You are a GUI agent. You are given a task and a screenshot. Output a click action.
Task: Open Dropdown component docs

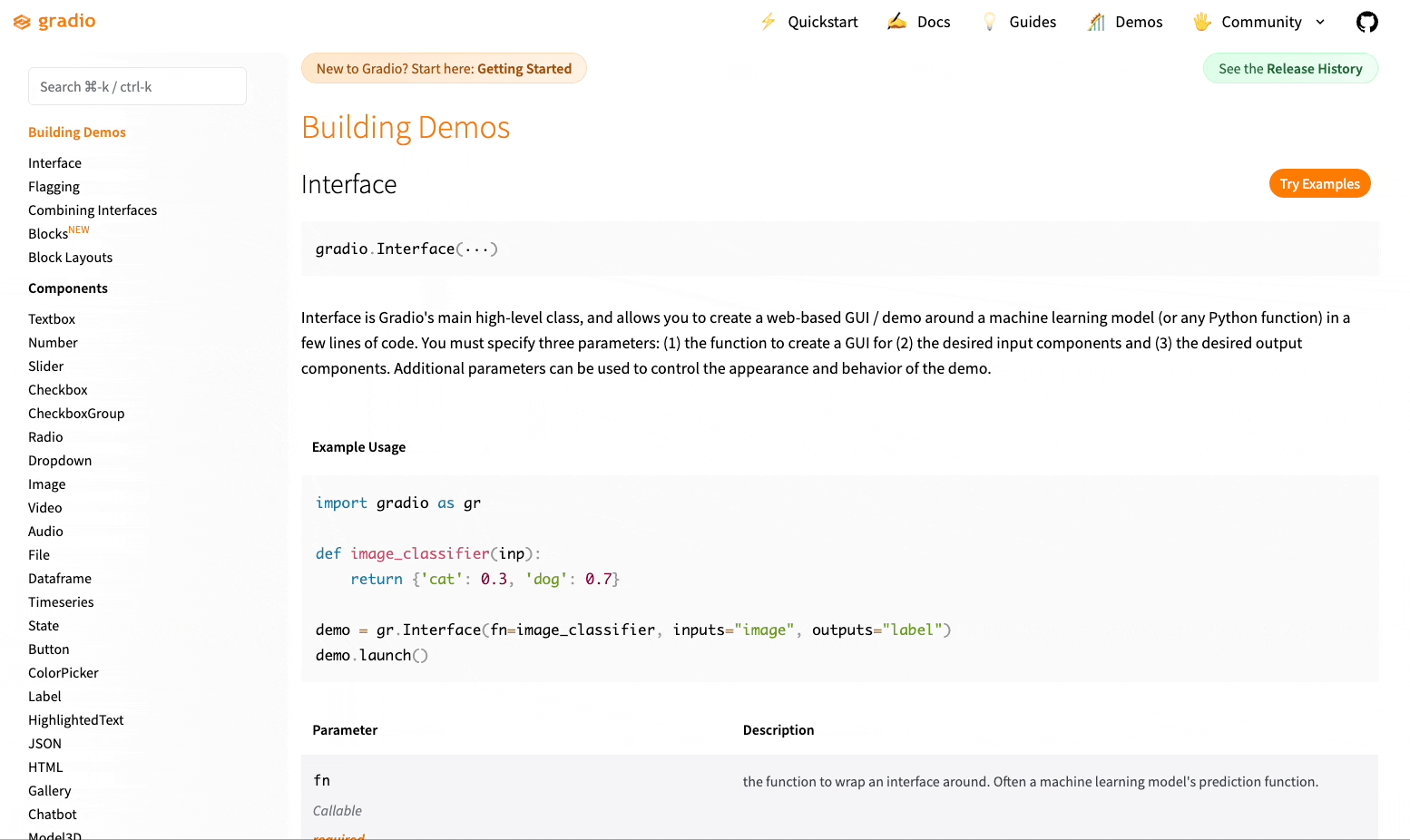[x=60, y=461]
